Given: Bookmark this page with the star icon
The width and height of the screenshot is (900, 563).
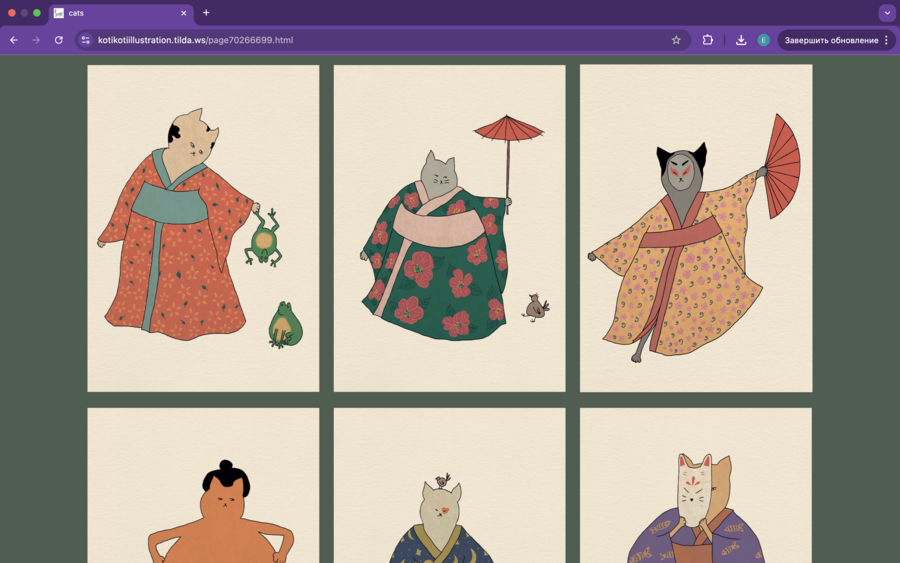Looking at the screenshot, I should pos(676,40).
